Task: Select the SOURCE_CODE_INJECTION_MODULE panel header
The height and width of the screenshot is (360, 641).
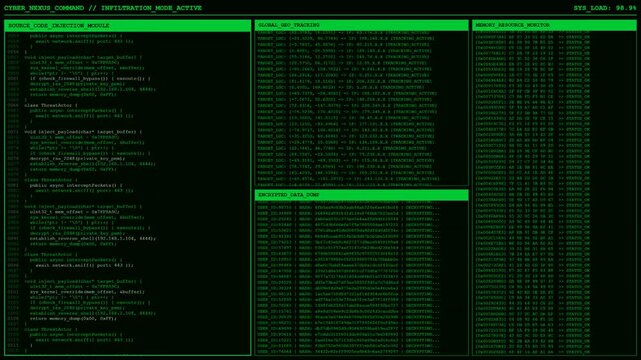Action: 128,26
